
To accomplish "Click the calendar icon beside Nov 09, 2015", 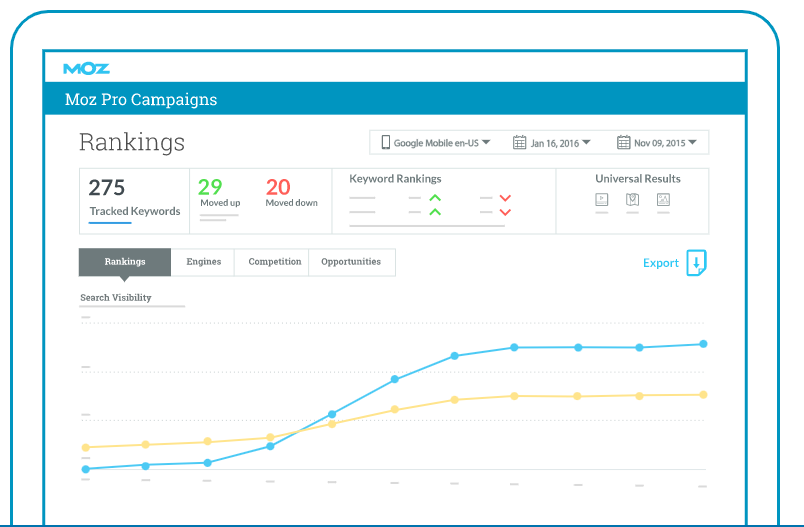I will tap(623, 143).
